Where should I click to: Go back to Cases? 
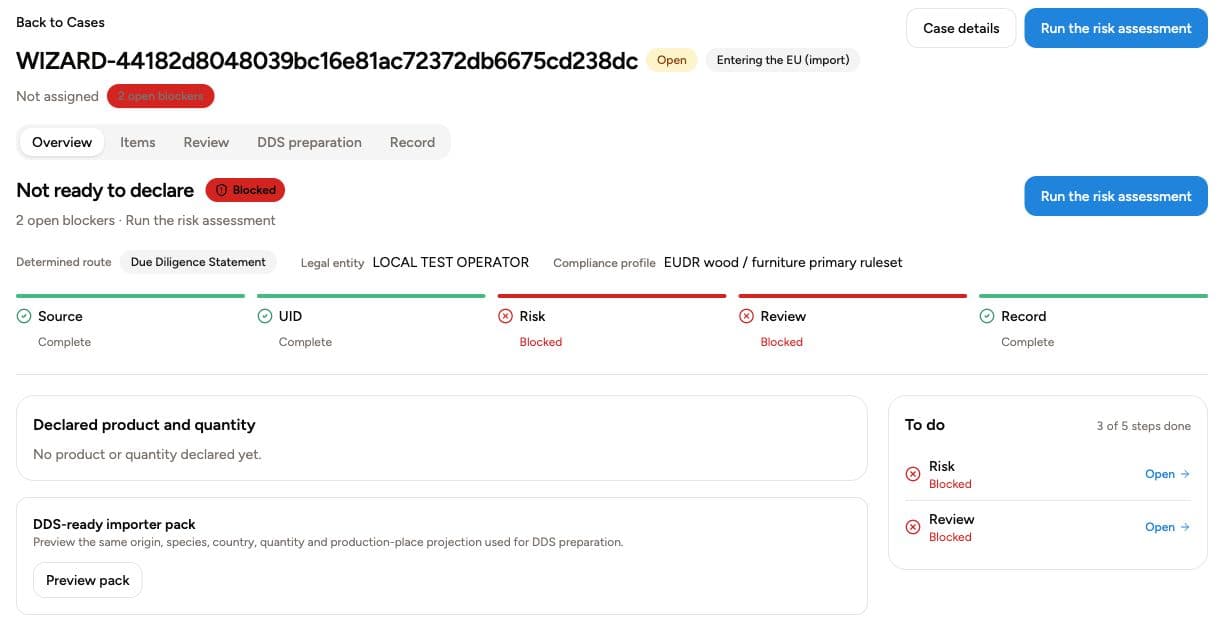click(x=60, y=22)
